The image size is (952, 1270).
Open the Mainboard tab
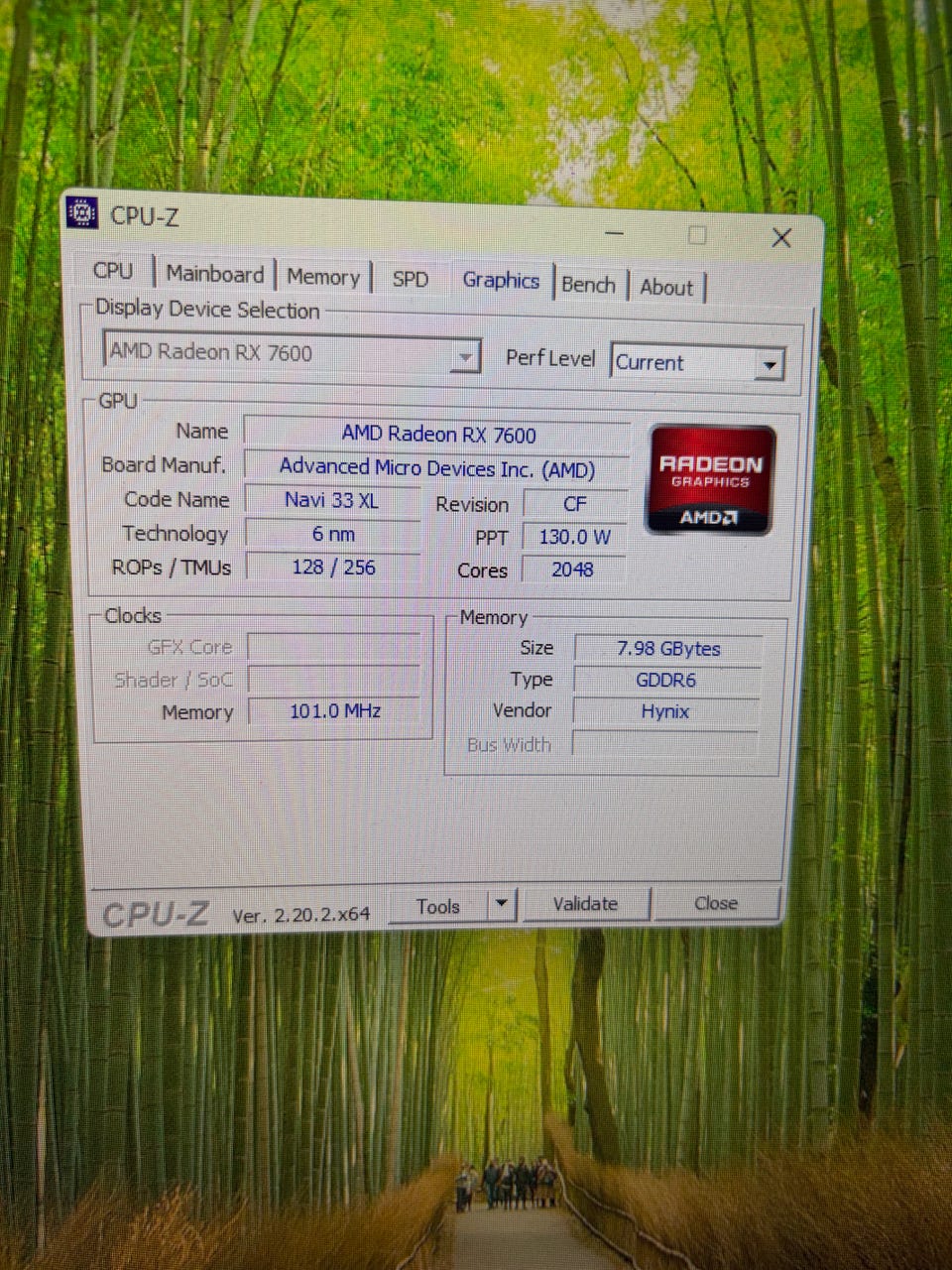tap(214, 274)
